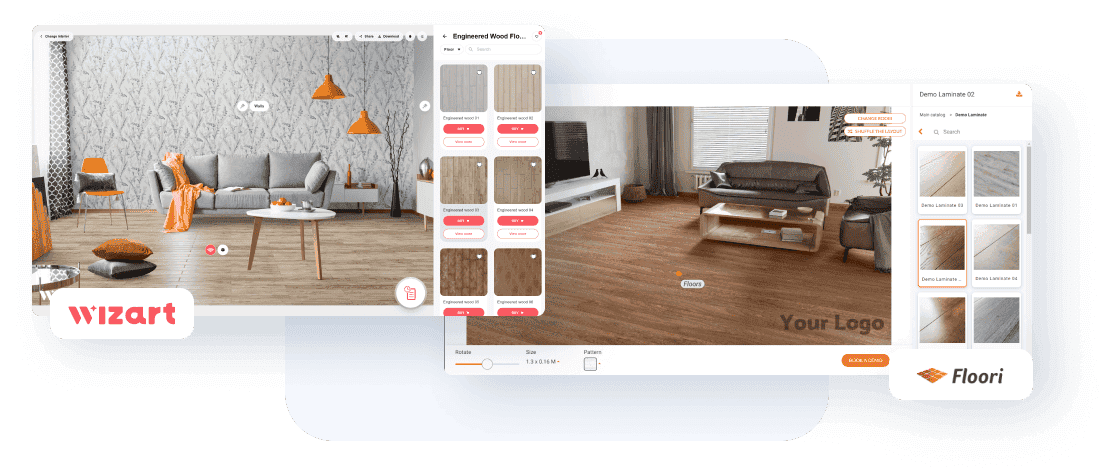Click the Share icon button in Wizart toolbar
This screenshot has width=1114, height=474.
(365, 36)
